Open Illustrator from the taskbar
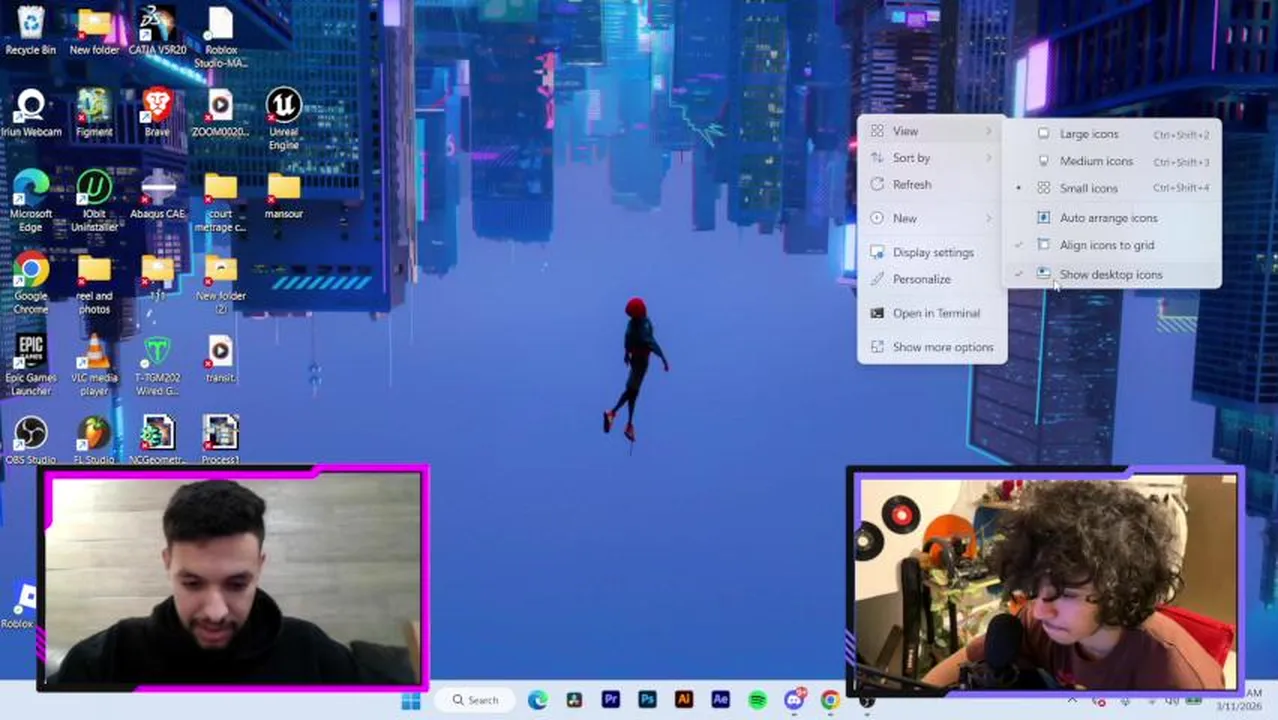1278x720 pixels. click(684, 700)
